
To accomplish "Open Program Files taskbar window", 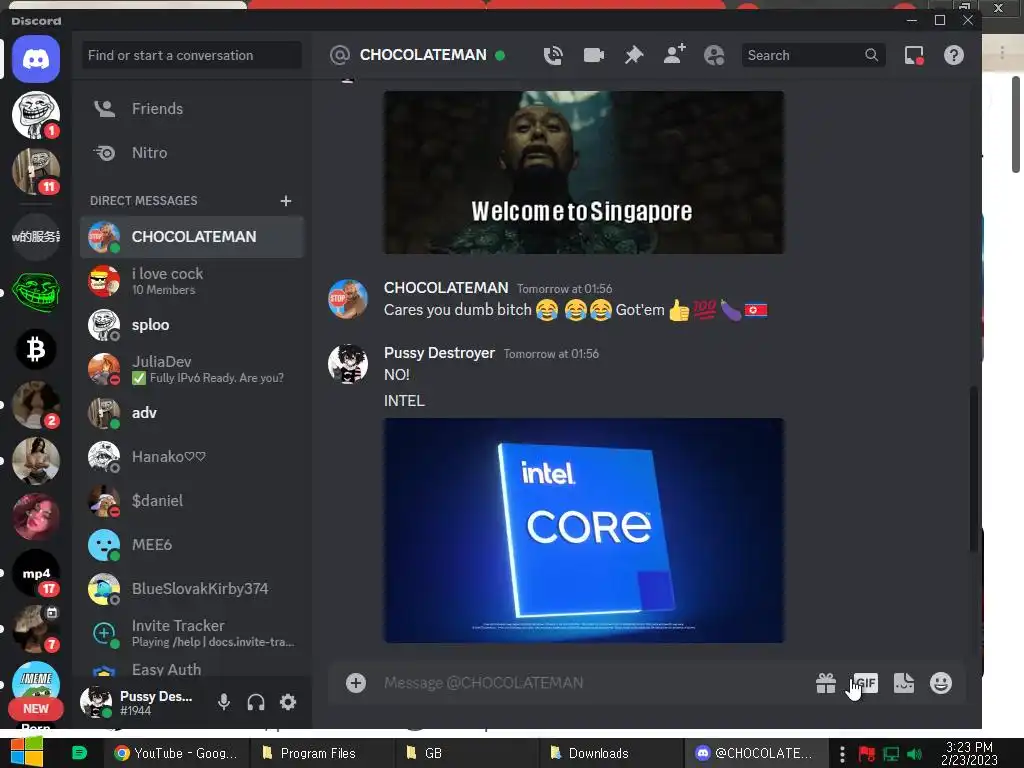I will click(320, 753).
